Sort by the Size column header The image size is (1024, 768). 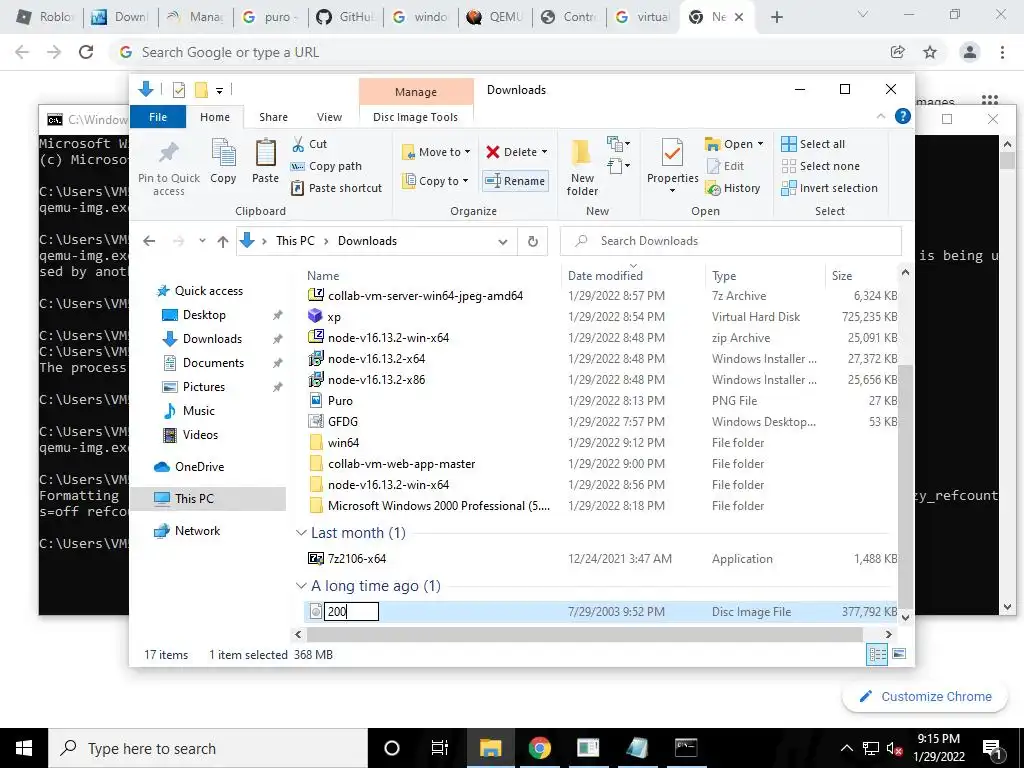(842, 276)
